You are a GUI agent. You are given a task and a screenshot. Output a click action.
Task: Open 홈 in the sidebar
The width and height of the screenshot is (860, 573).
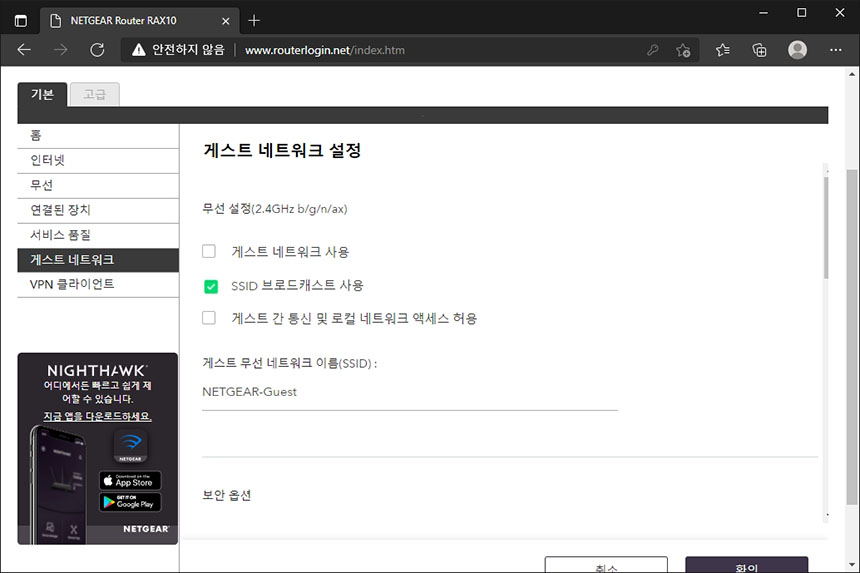98,136
